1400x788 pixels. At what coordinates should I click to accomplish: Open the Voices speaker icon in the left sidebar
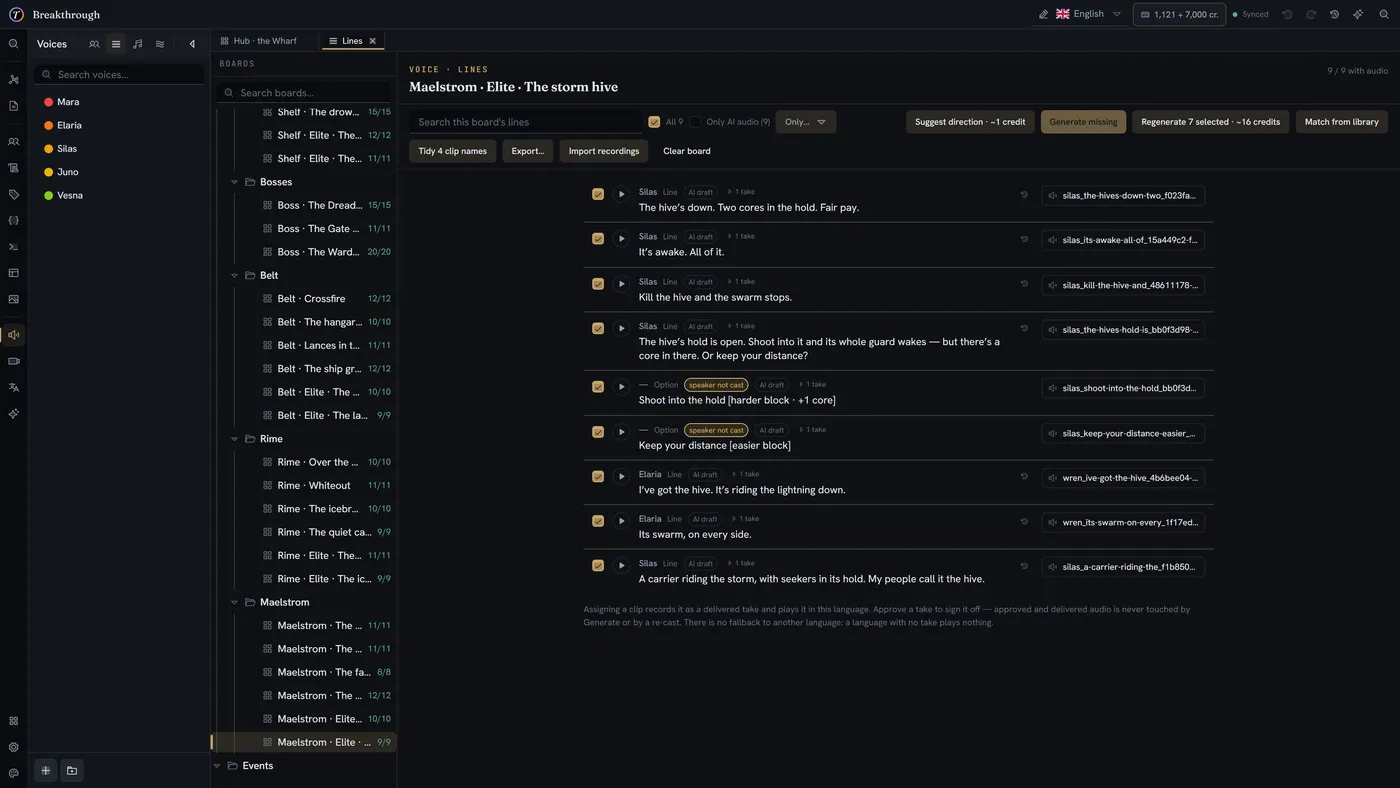tap(14, 335)
